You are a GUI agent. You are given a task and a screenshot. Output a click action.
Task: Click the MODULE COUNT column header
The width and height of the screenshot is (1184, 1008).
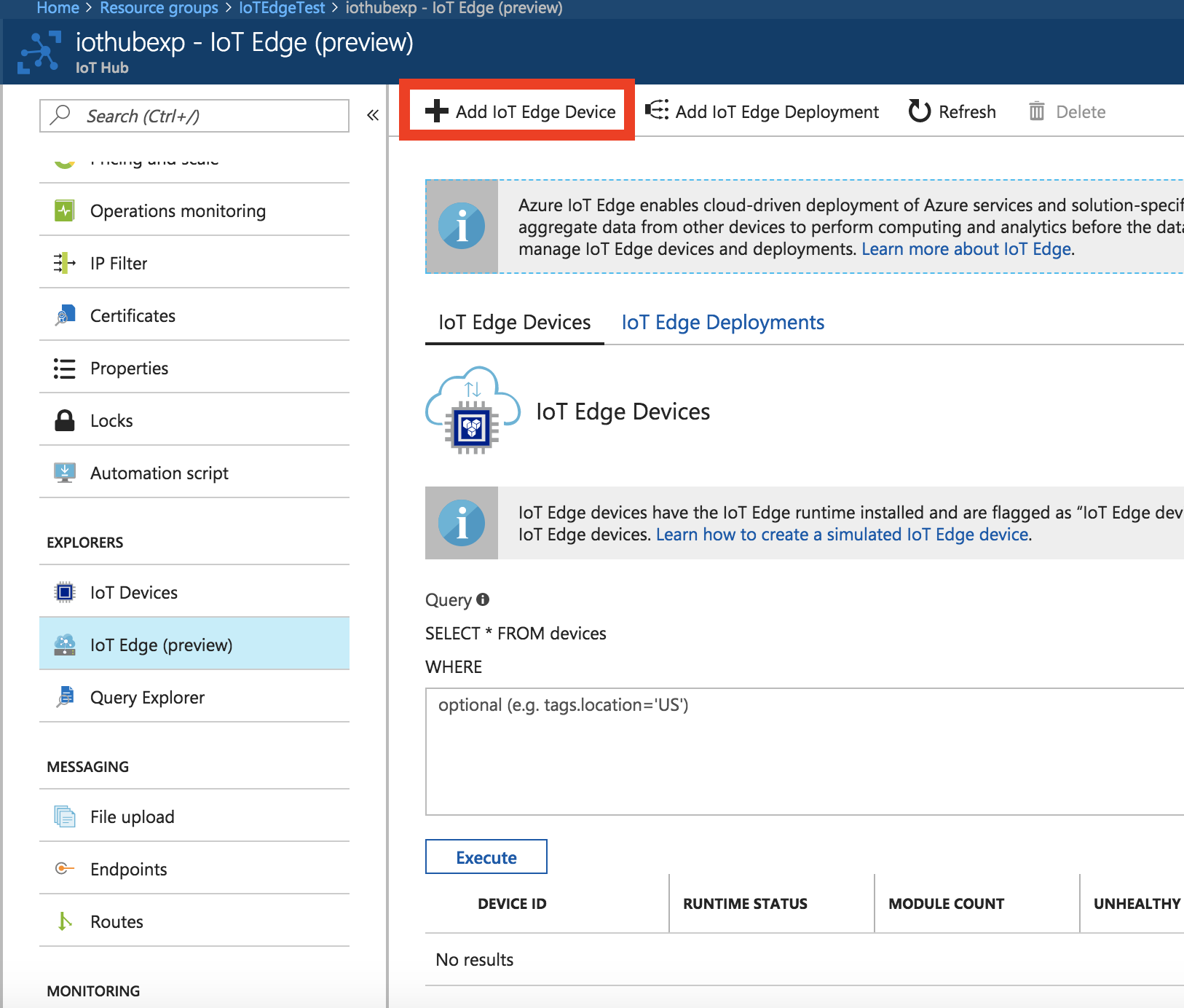click(x=946, y=903)
